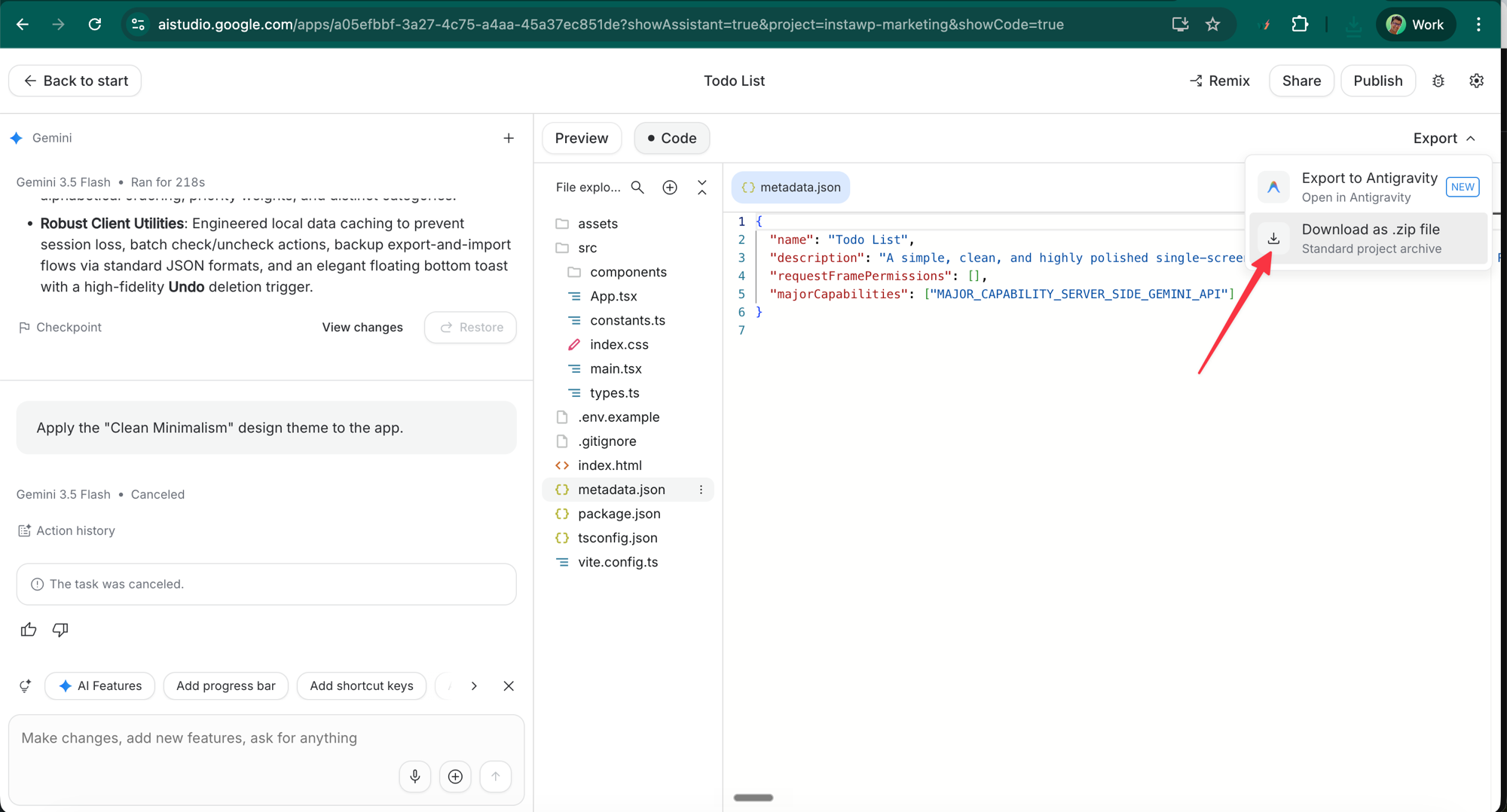Select Add shortcut keys suggestion
The image size is (1507, 812).
(362, 685)
